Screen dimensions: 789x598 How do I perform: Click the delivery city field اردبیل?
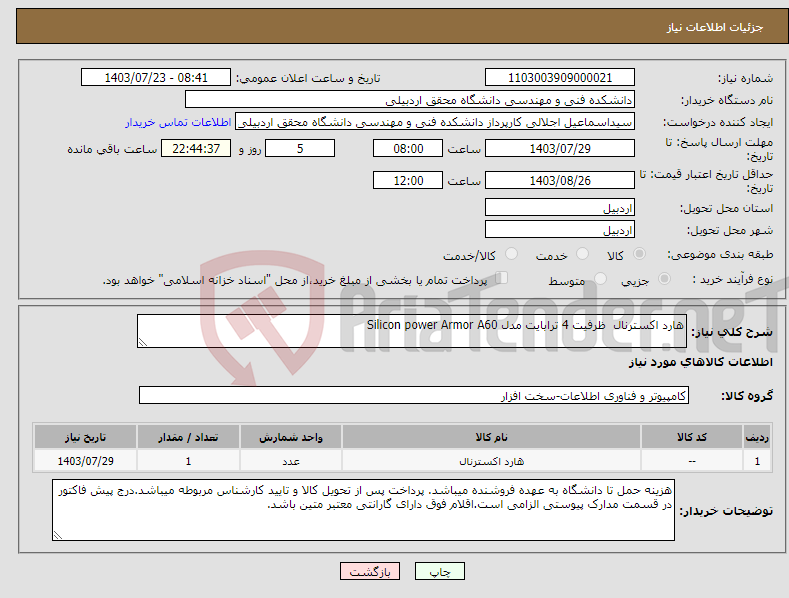(560, 230)
